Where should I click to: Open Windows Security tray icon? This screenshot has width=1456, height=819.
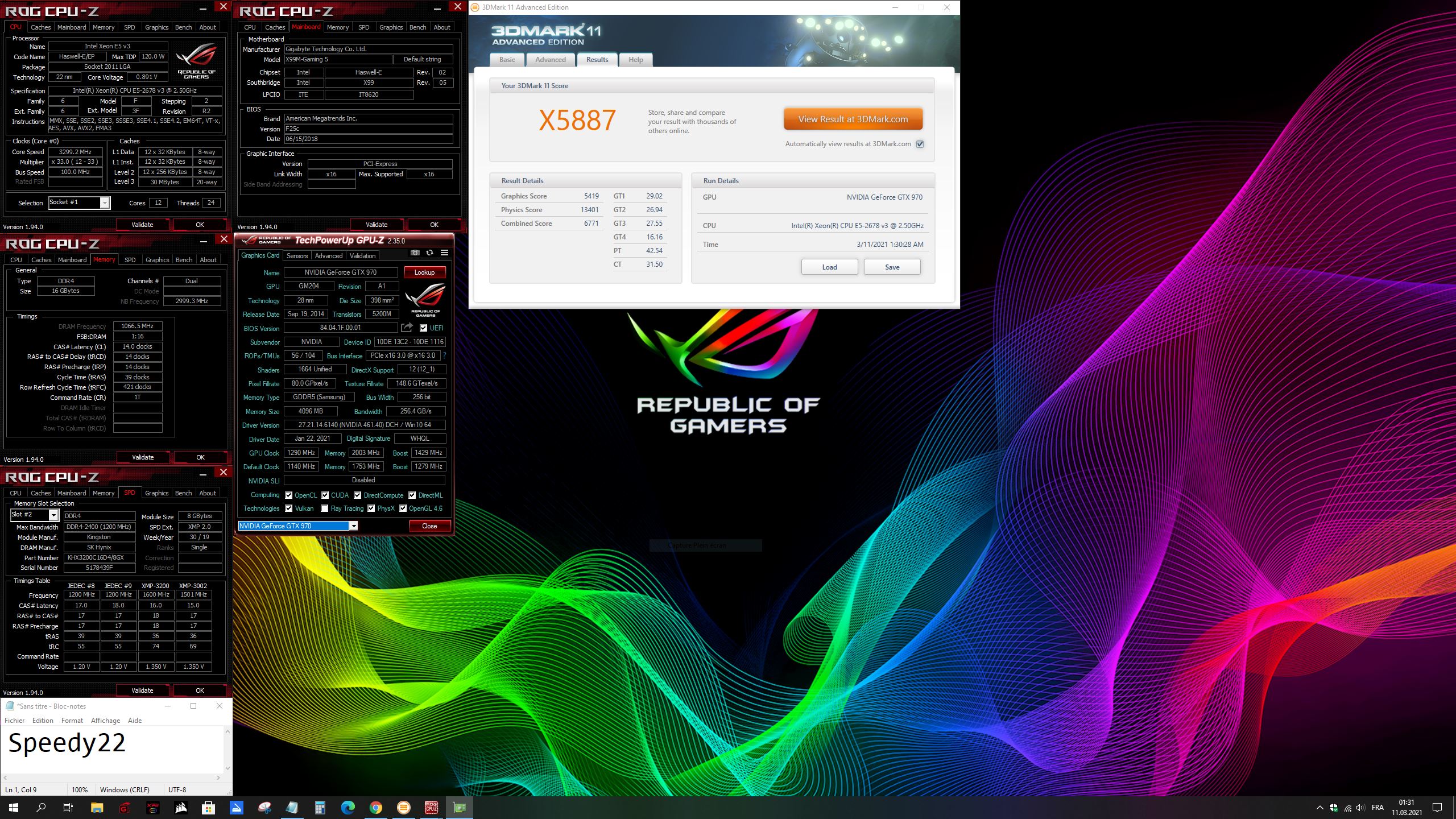point(1334,808)
